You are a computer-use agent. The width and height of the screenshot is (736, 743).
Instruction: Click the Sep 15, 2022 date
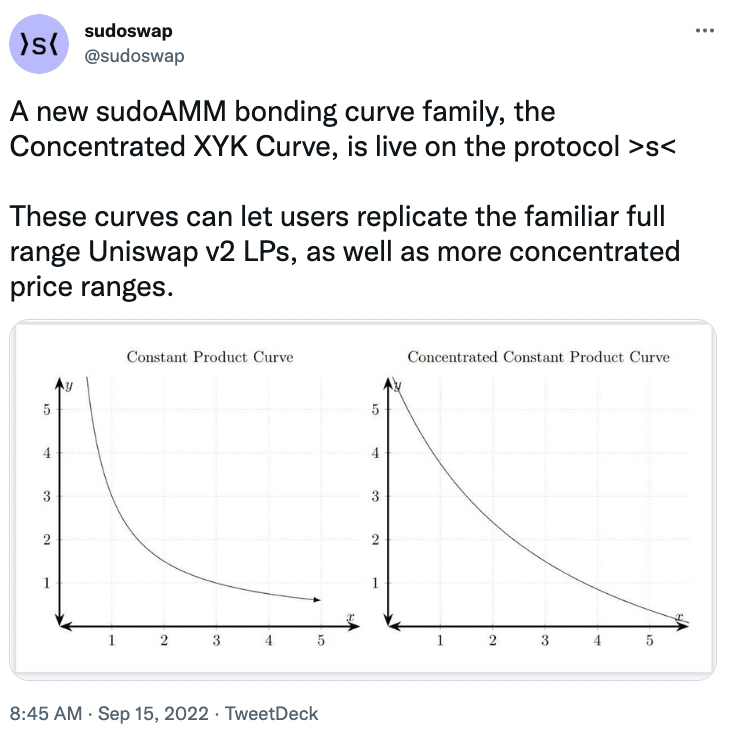(x=153, y=714)
